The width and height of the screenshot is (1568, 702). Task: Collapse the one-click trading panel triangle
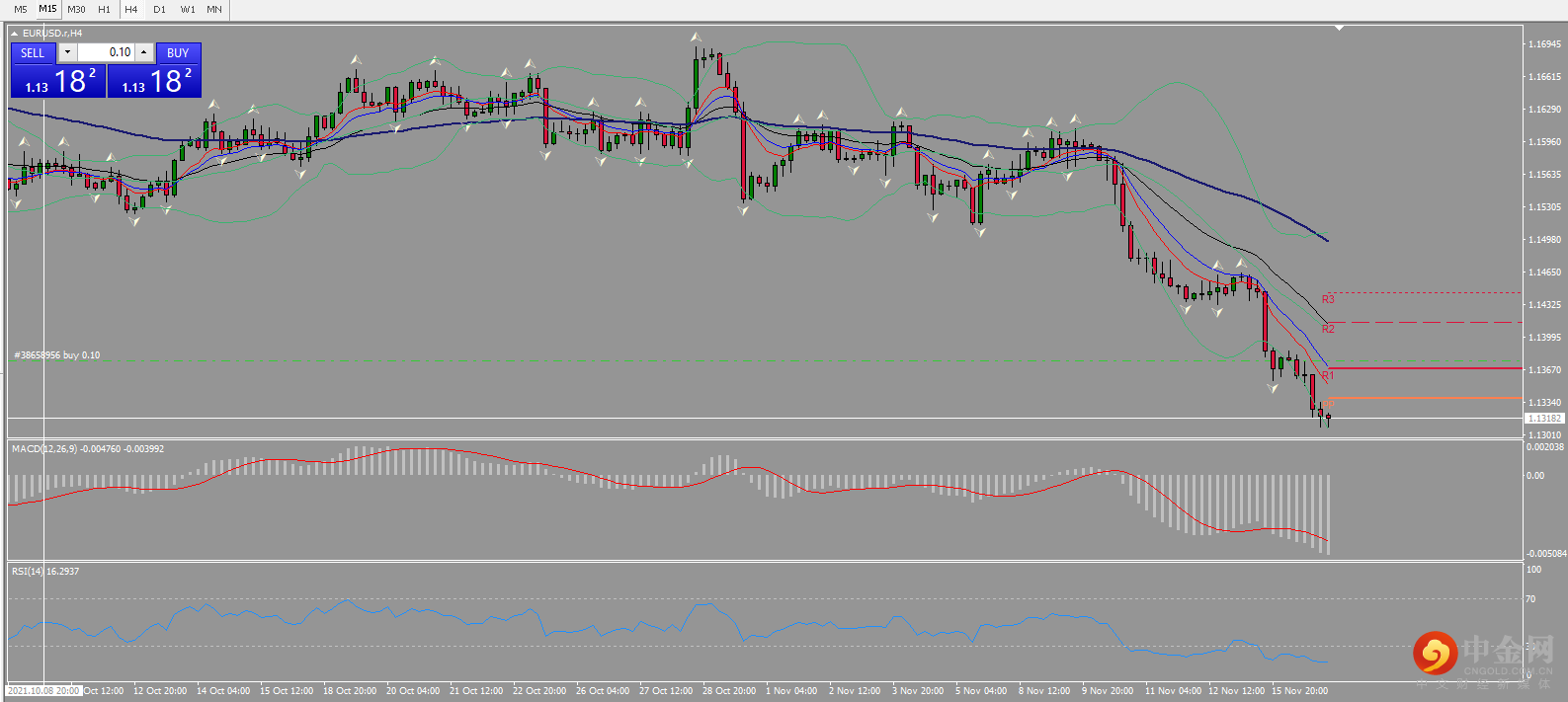(x=14, y=34)
